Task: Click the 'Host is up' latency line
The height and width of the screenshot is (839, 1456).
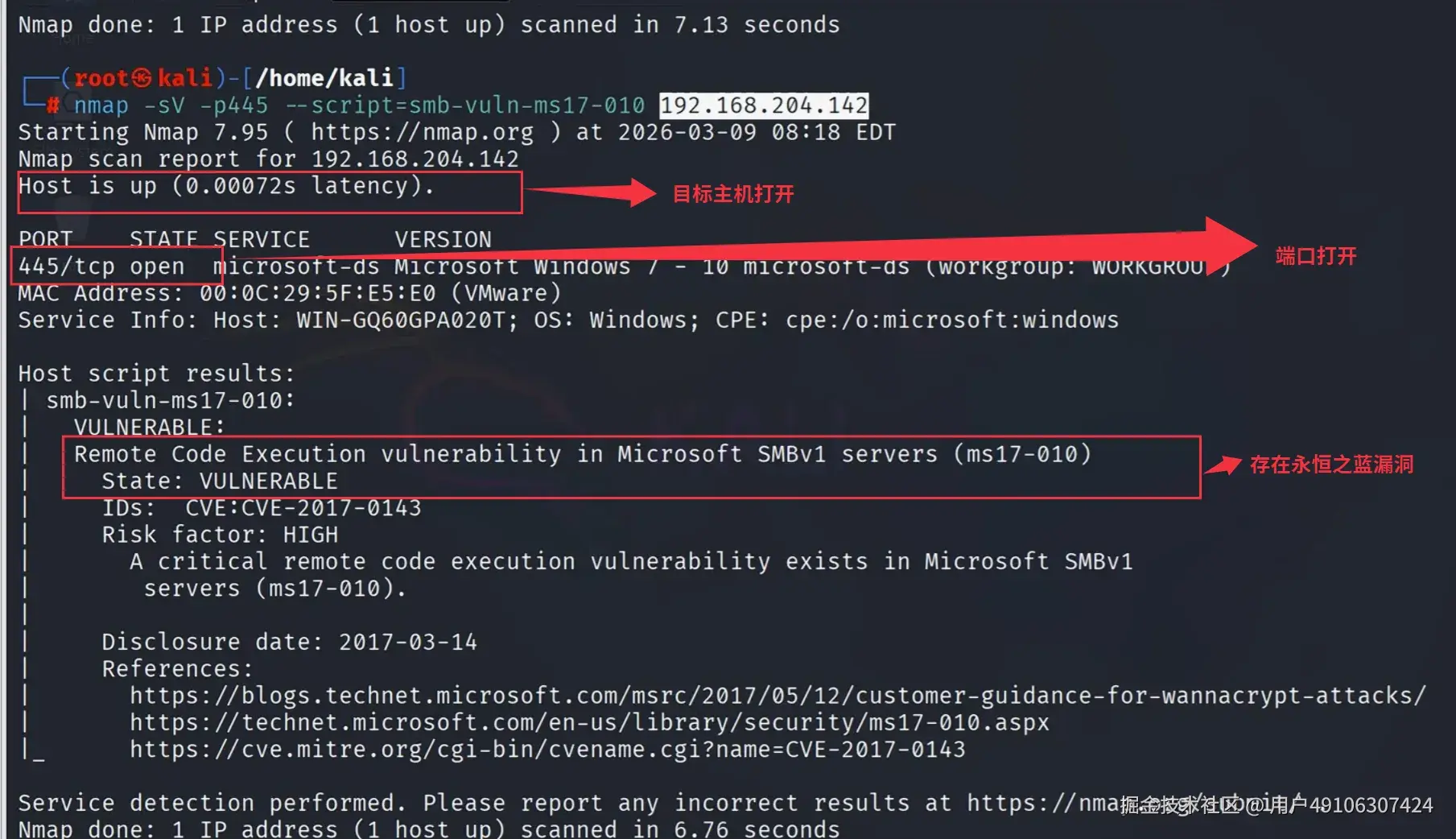Action: [x=225, y=186]
